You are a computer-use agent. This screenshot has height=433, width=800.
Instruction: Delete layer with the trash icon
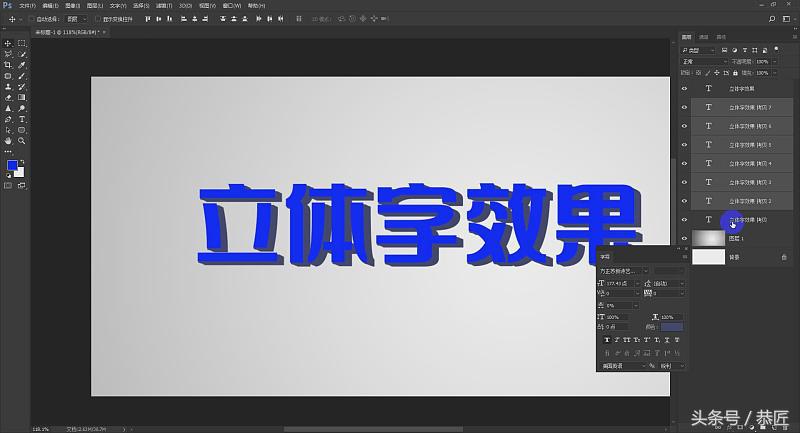(784, 428)
